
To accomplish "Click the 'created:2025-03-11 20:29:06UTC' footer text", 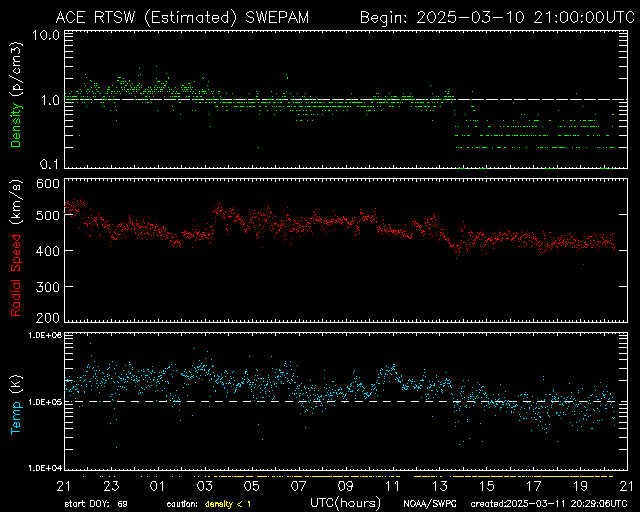I will coord(549,504).
